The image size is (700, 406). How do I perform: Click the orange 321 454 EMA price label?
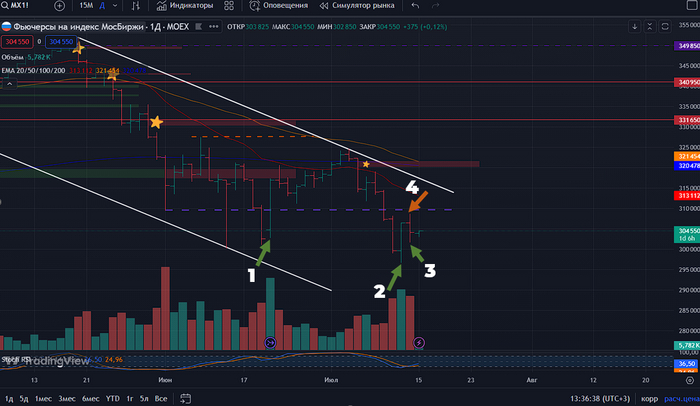(x=687, y=156)
